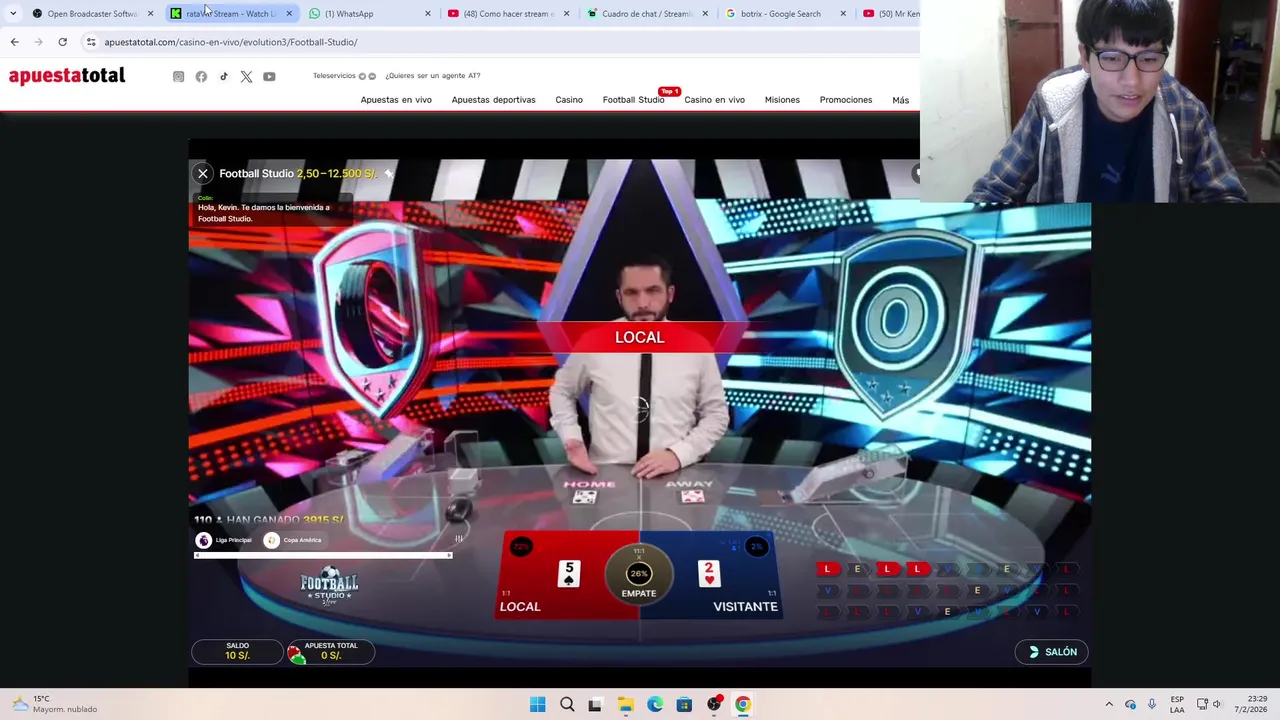
Task: Open the apuestatotal Facebook icon
Action: [201, 76]
